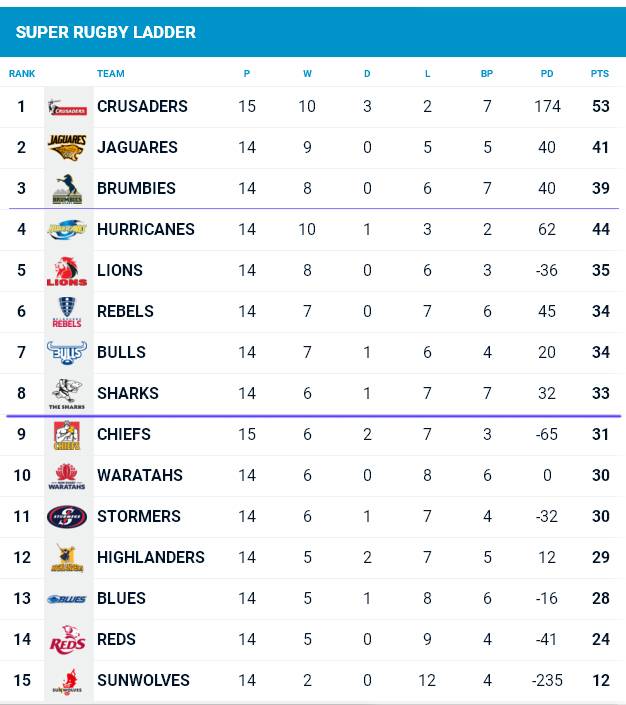Click the Stormers team logo

coord(67,517)
